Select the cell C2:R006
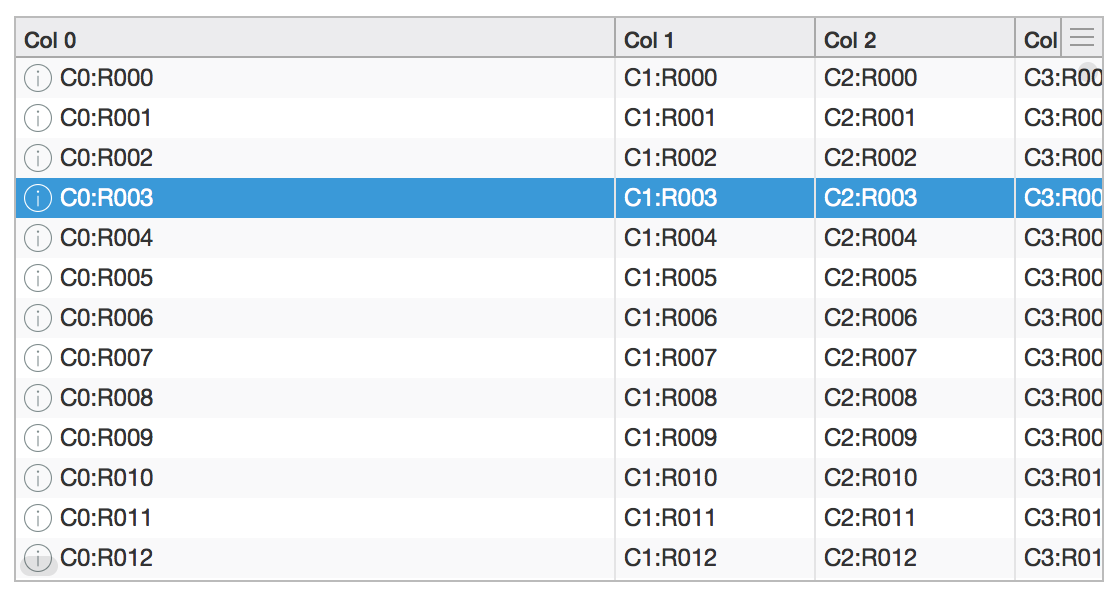Viewport: 1120px width, 594px height. tap(915, 318)
